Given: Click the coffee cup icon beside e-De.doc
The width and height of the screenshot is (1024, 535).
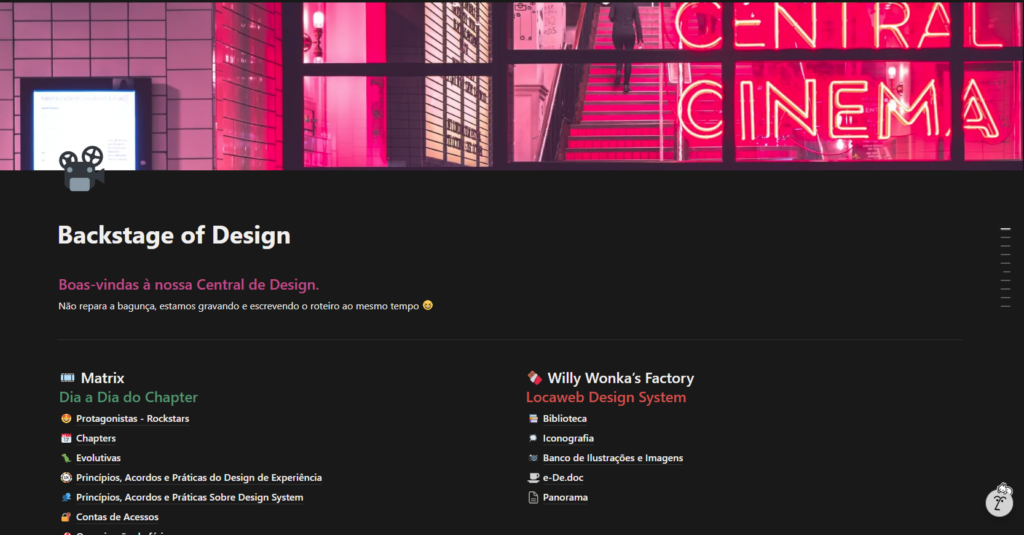Looking at the screenshot, I should (533, 478).
